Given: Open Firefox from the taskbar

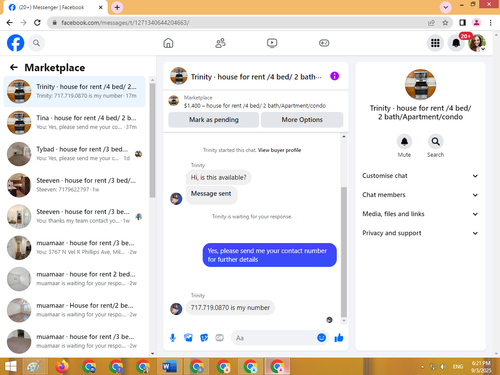Looking at the screenshot, I should point(62,366).
